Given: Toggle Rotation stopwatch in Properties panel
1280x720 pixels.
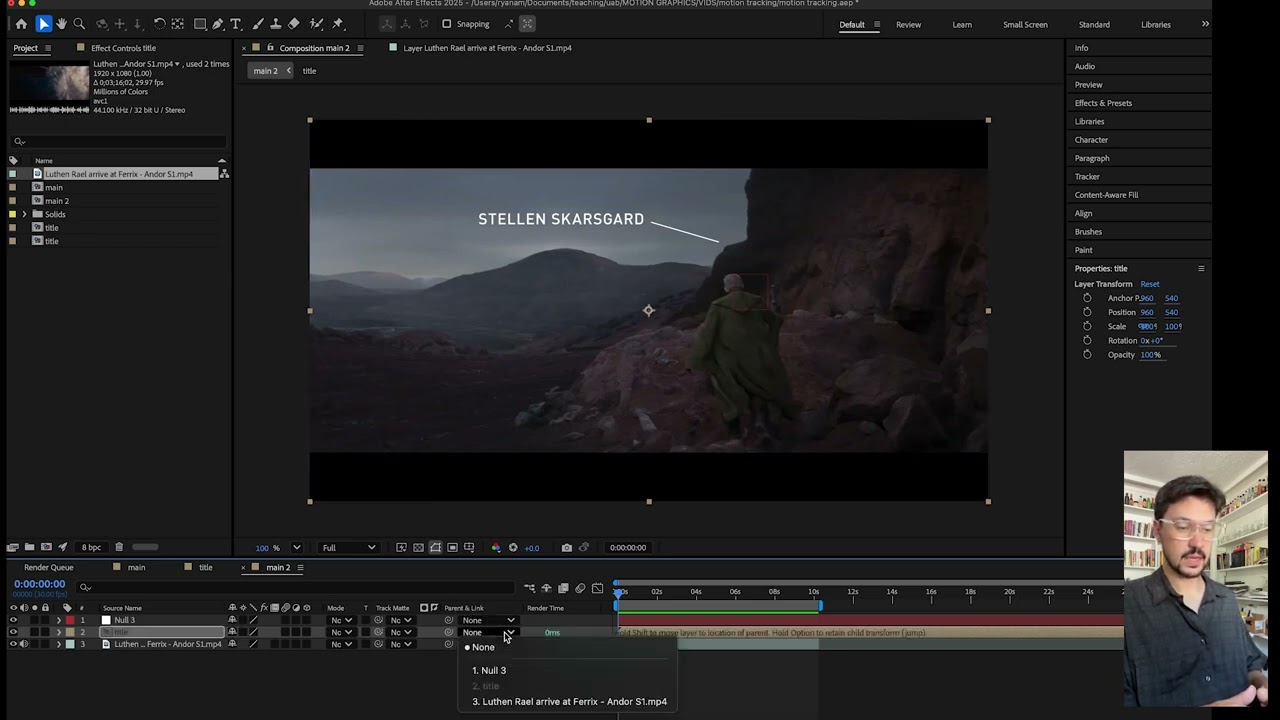Looking at the screenshot, I should [1087, 340].
